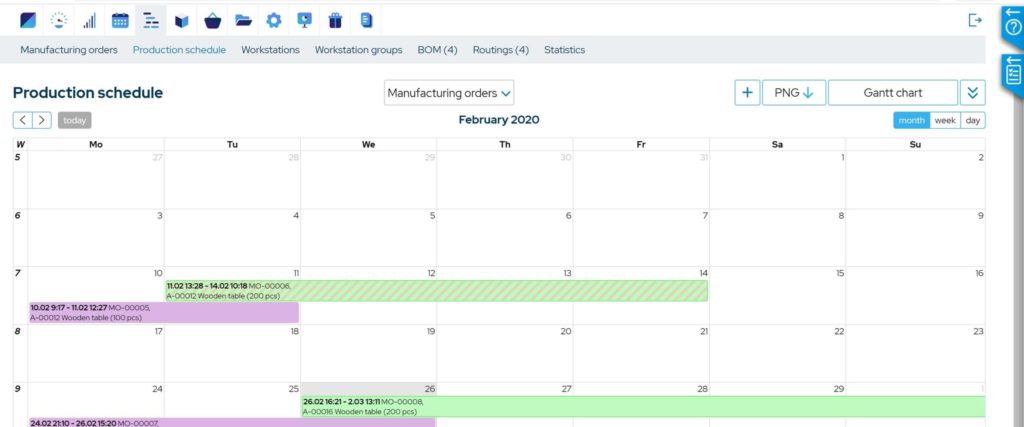Click day number 3 in calendar
Screen dimensions: 1024x427
[x=159, y=215]
